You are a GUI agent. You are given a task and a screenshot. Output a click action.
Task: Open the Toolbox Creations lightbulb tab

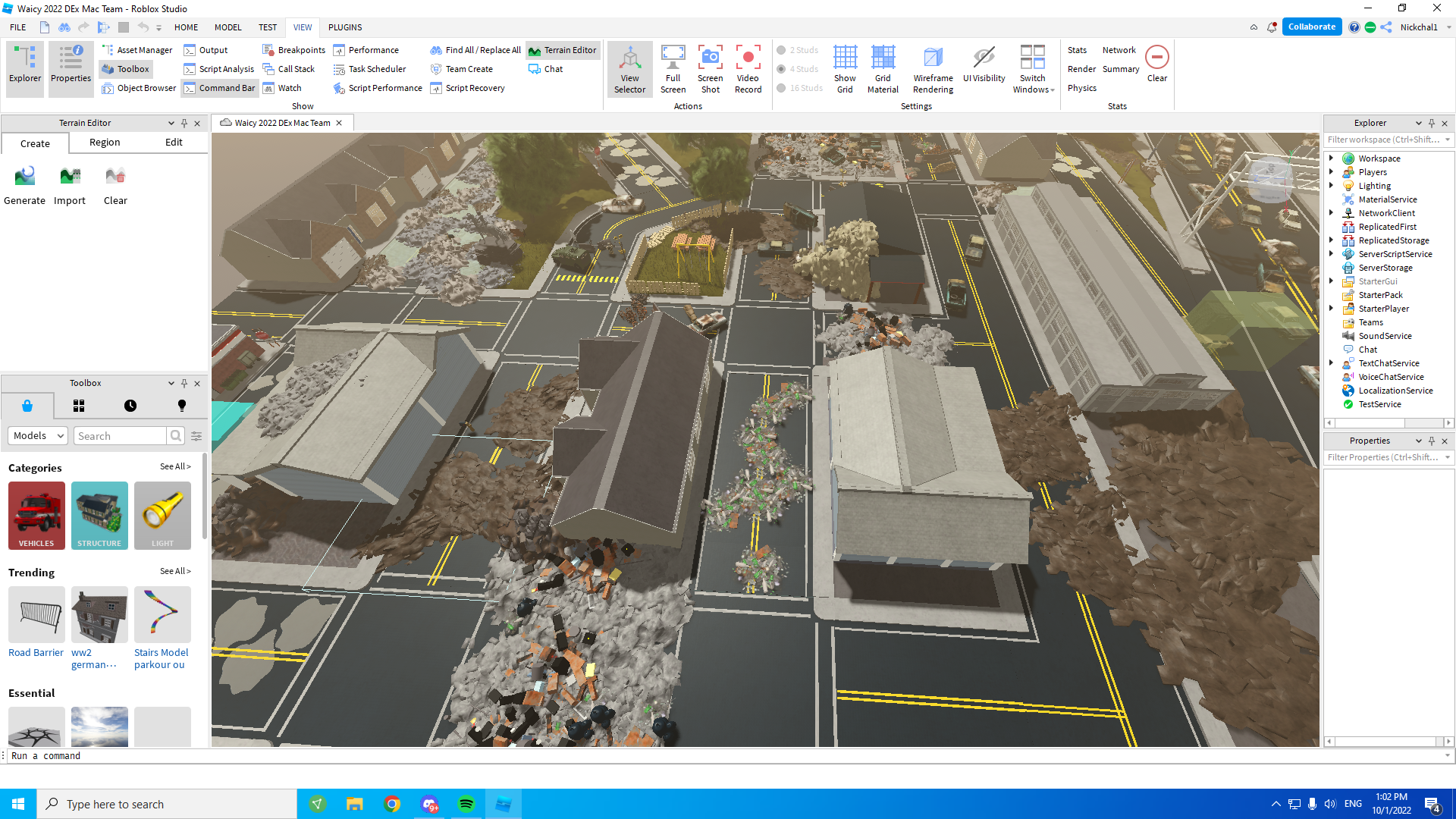(x=182, y=406)
